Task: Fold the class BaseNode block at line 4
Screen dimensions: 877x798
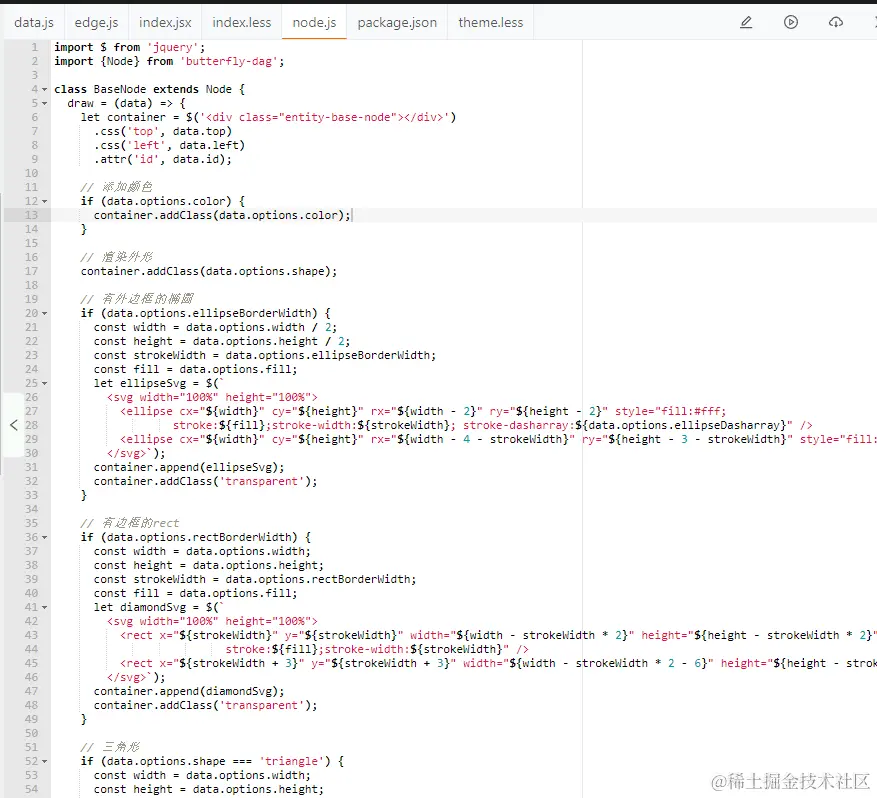Action: click(x=45, y=89)
